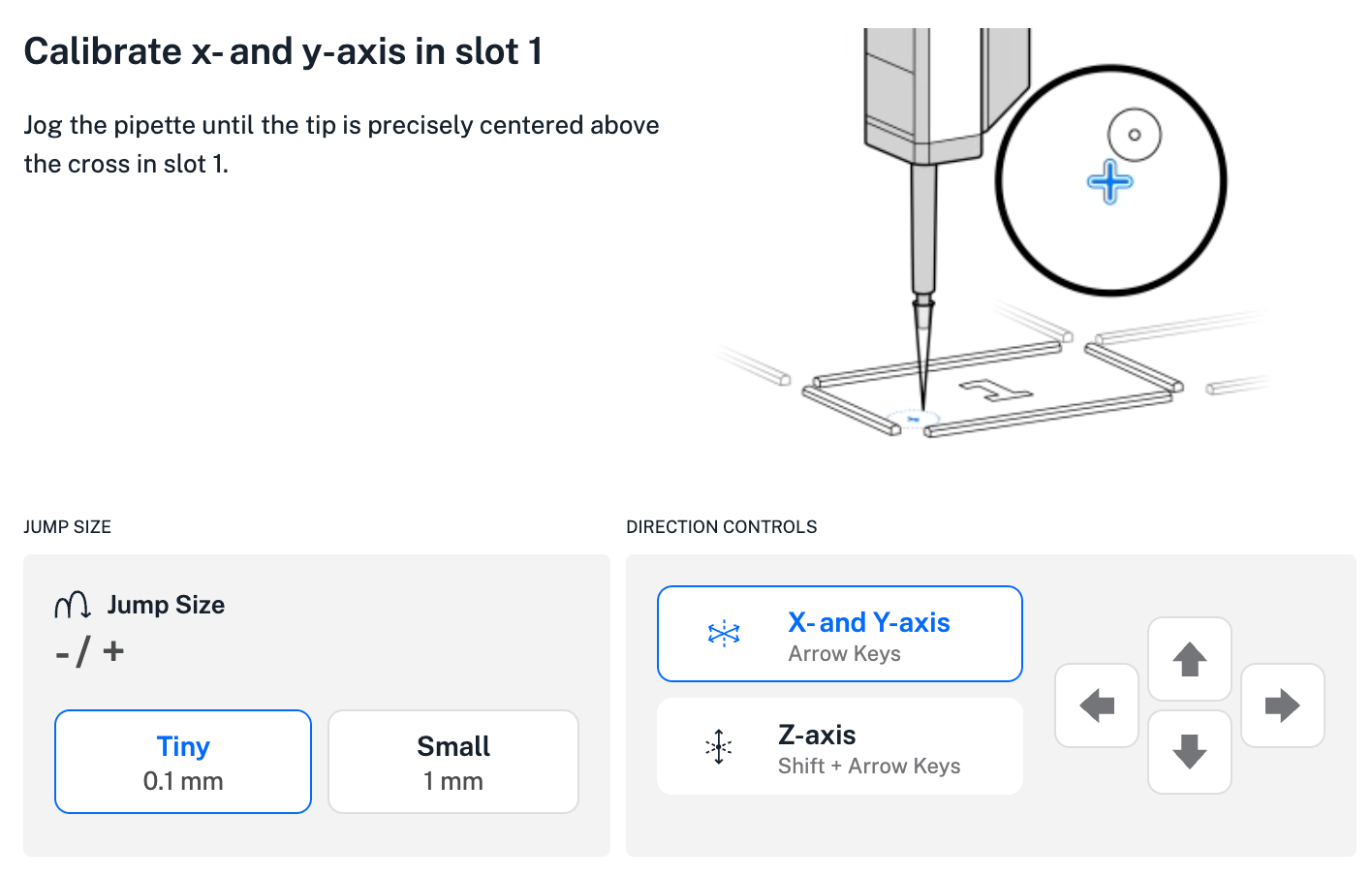Screen dimensions: 1372x878
Task: Click the JUMP SIZE panel header
Action: [x=68, y=526]
